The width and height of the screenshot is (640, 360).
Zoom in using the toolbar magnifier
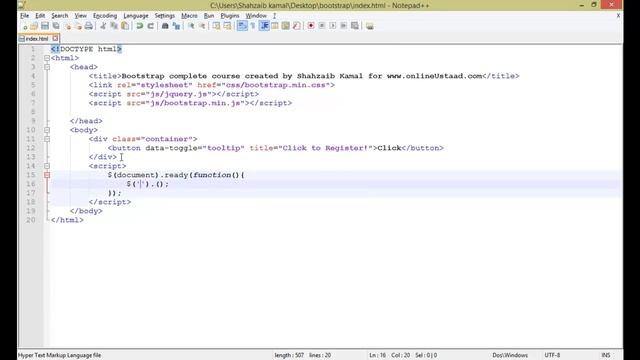click(191, 26)
